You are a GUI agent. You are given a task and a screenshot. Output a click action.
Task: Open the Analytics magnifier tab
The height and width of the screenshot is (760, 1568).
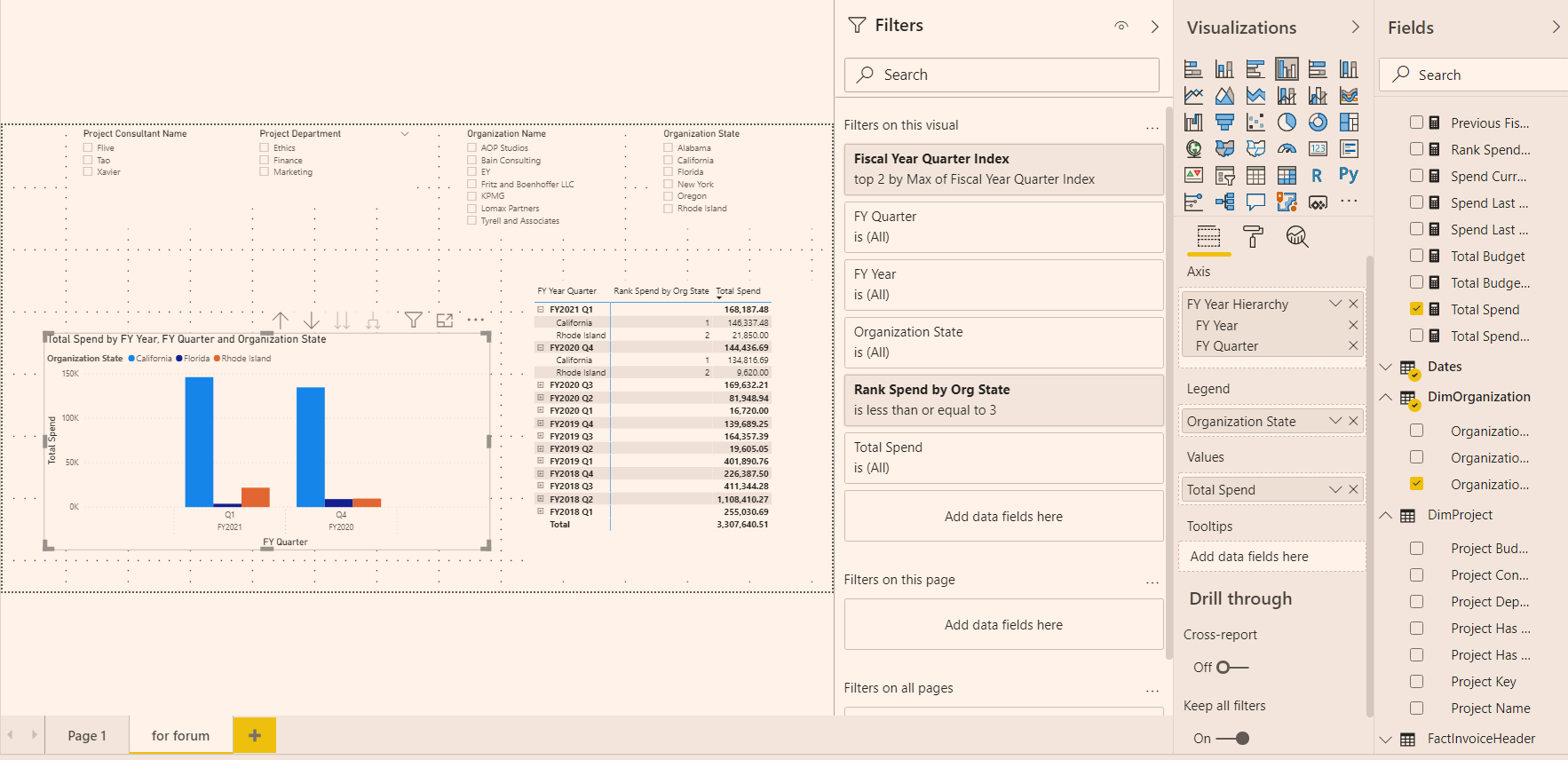pyautogui.click(x=1297, y=236)
